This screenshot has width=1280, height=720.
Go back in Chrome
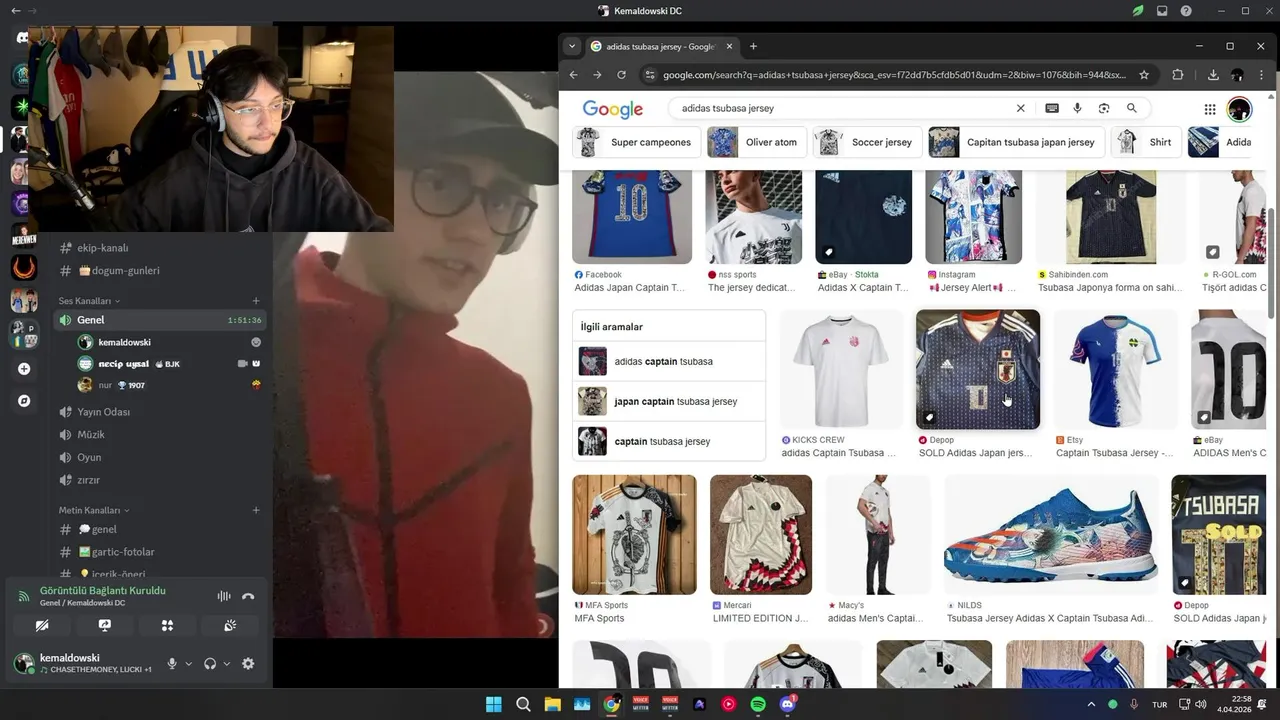(574, 75)
